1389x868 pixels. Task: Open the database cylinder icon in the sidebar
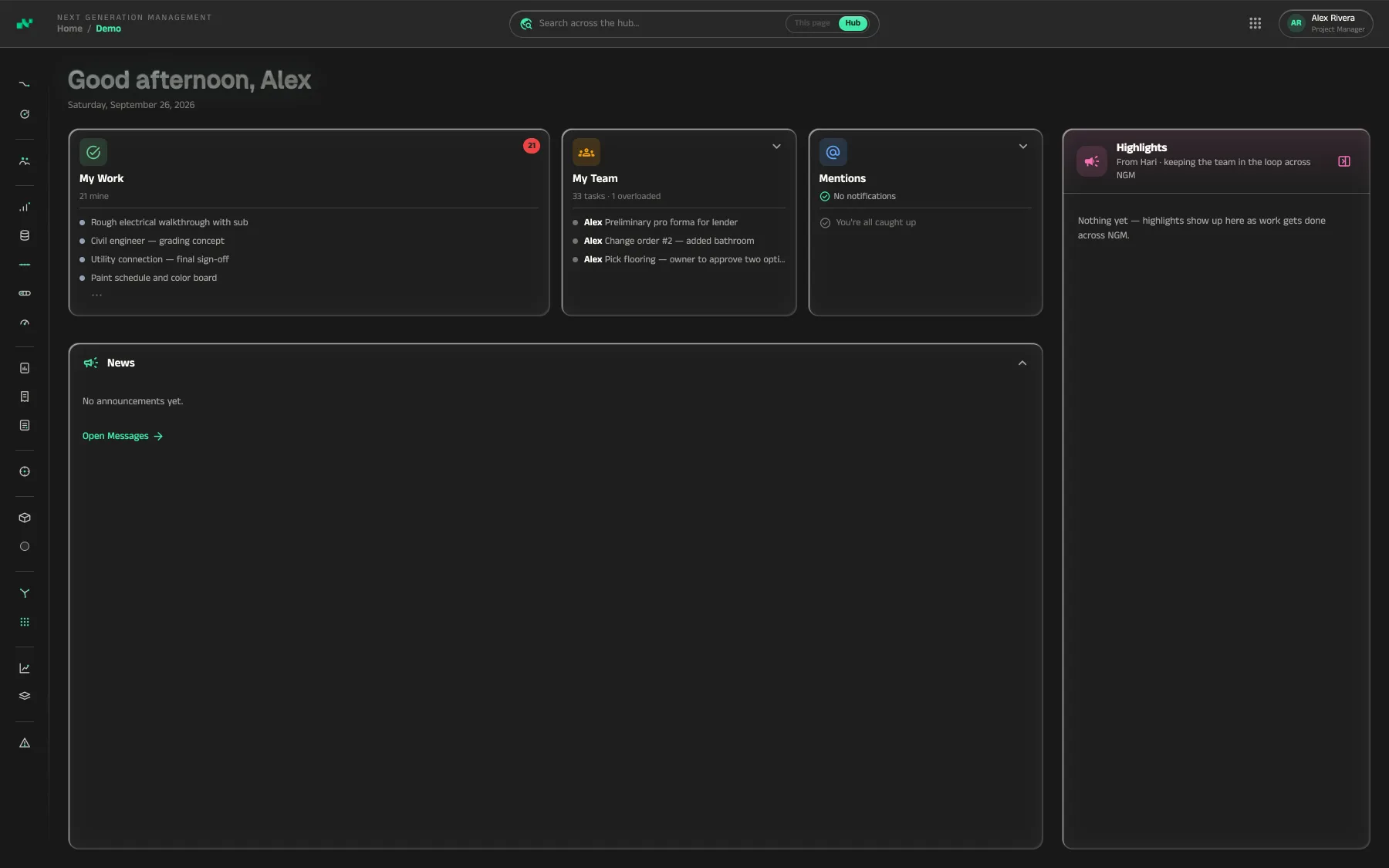(x=25, y=235)
